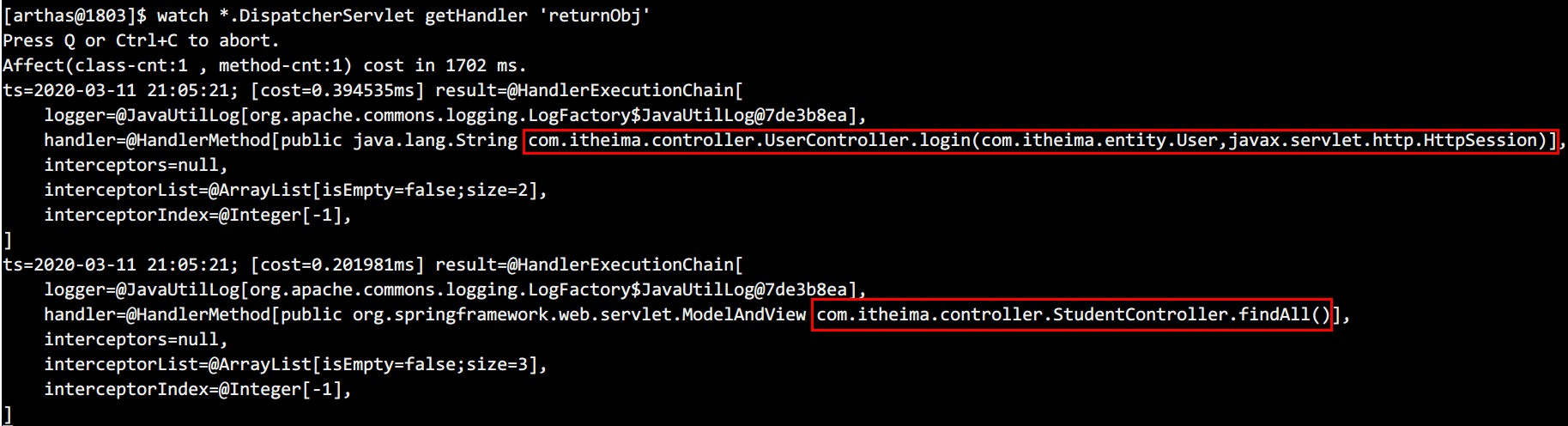
Task: Click the cost=0.394535ms timing text
Action: click(x=338, y=90)
